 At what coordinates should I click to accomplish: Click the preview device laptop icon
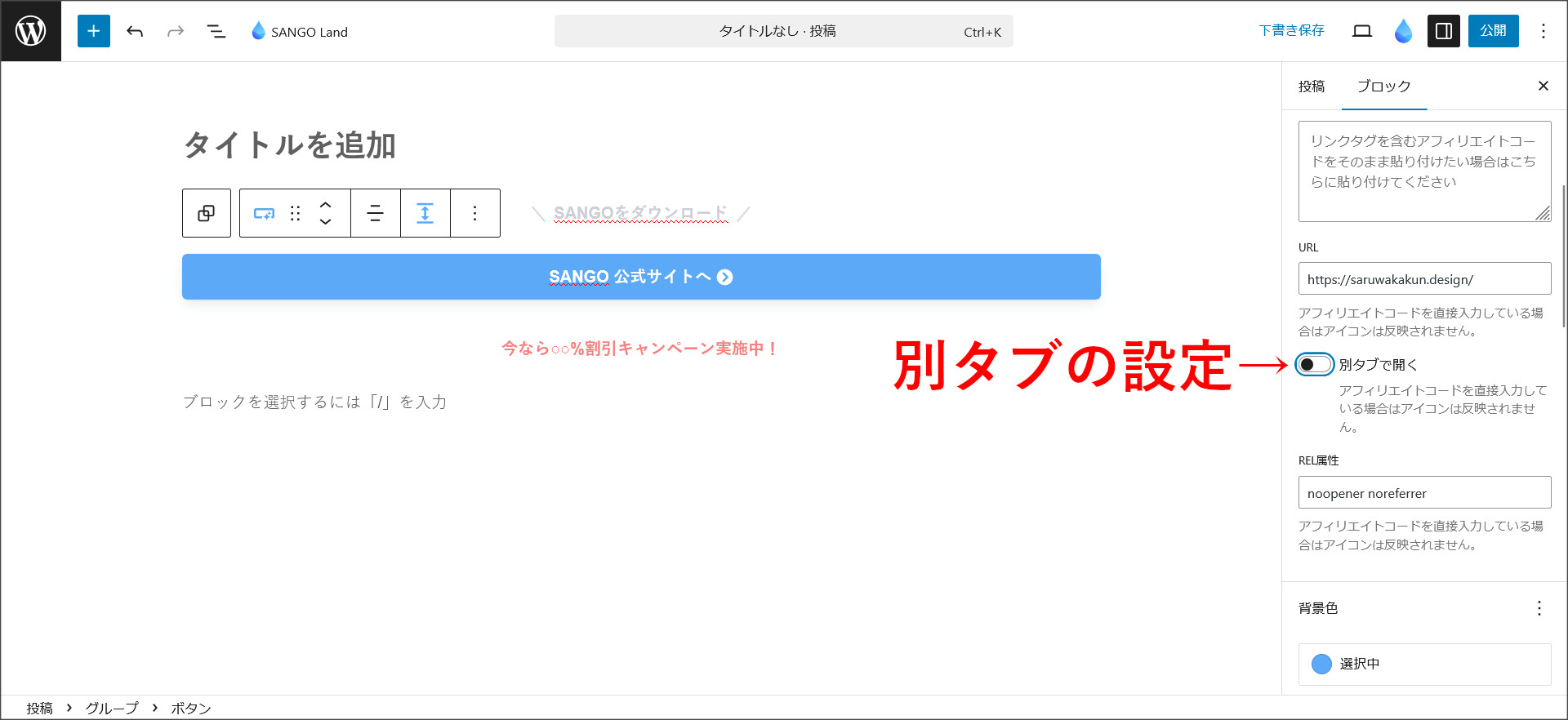1361,31
